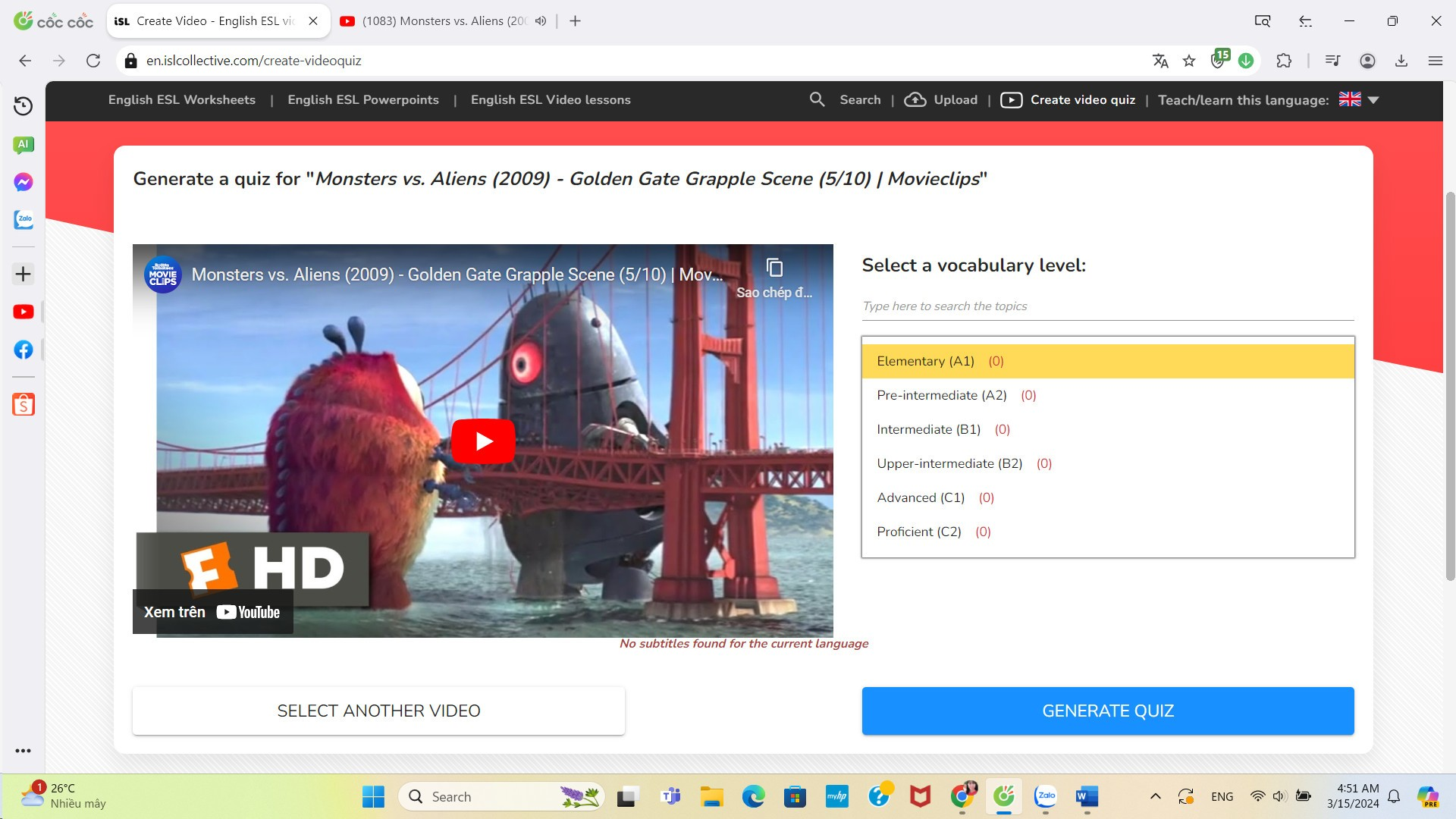Select Upper-intermediate (B2) vocabulary level
Image resolution: width=1456 pixels, height=819 pixels.
point(1108,463)
